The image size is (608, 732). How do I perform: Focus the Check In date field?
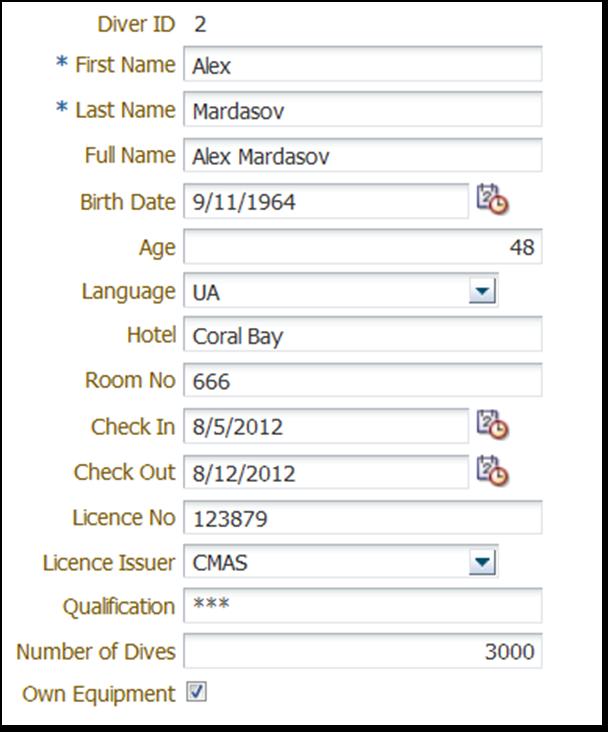pyautogui.click(x=326, y=426)
